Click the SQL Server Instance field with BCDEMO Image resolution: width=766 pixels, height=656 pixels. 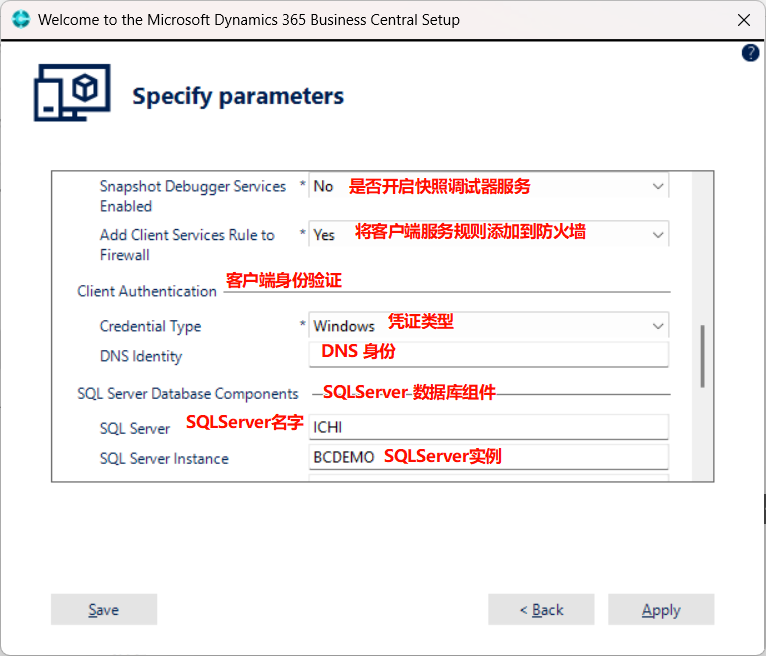coord(489,457)
